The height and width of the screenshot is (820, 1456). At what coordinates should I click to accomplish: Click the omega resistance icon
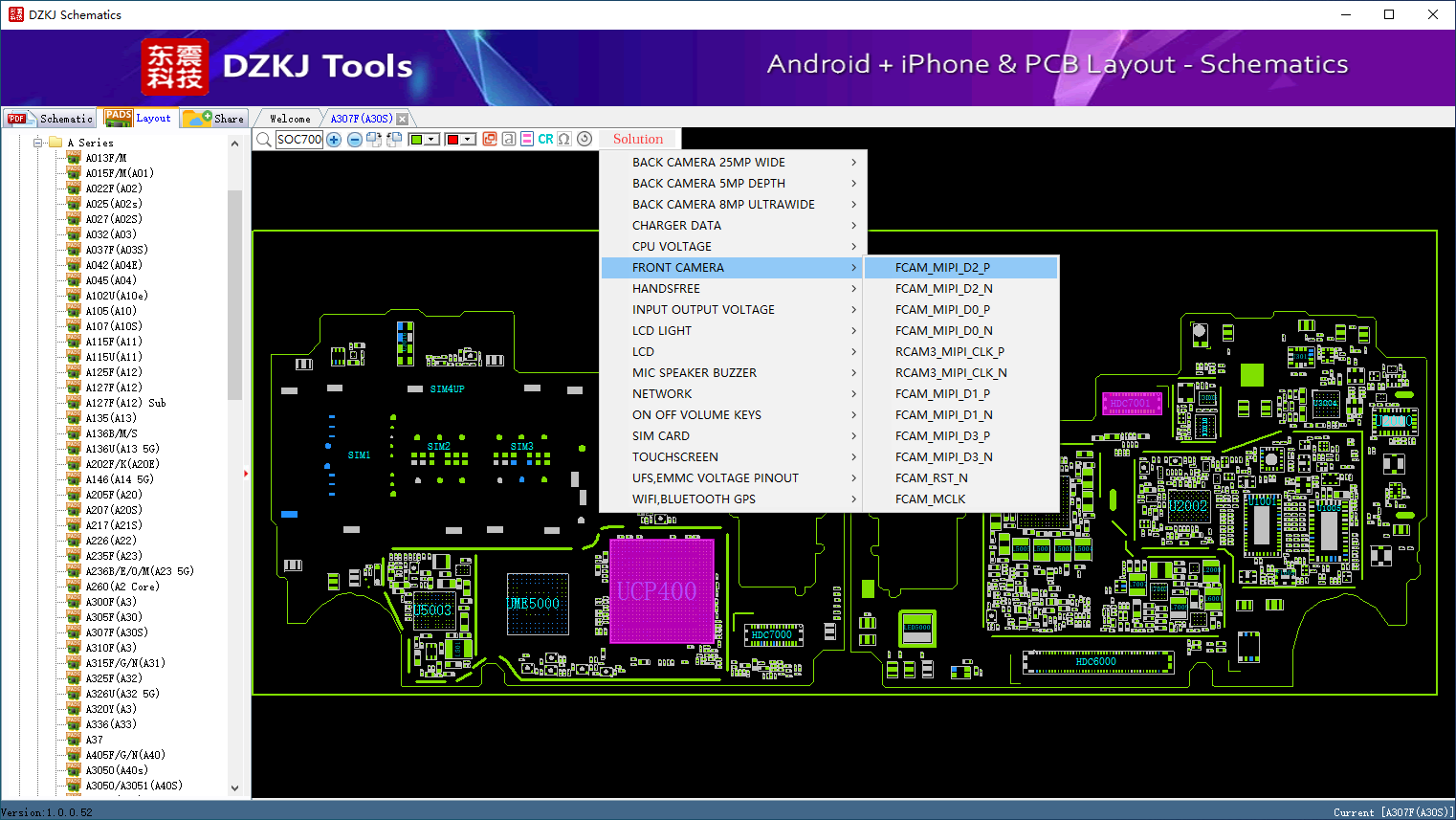pos(564,139)
